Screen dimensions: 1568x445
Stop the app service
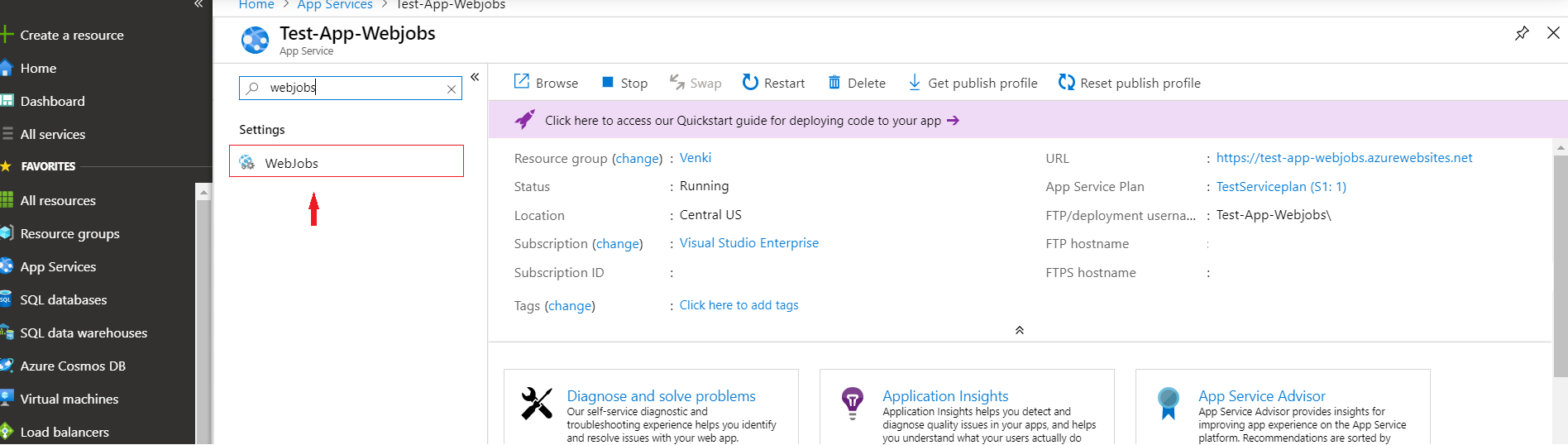624,83
